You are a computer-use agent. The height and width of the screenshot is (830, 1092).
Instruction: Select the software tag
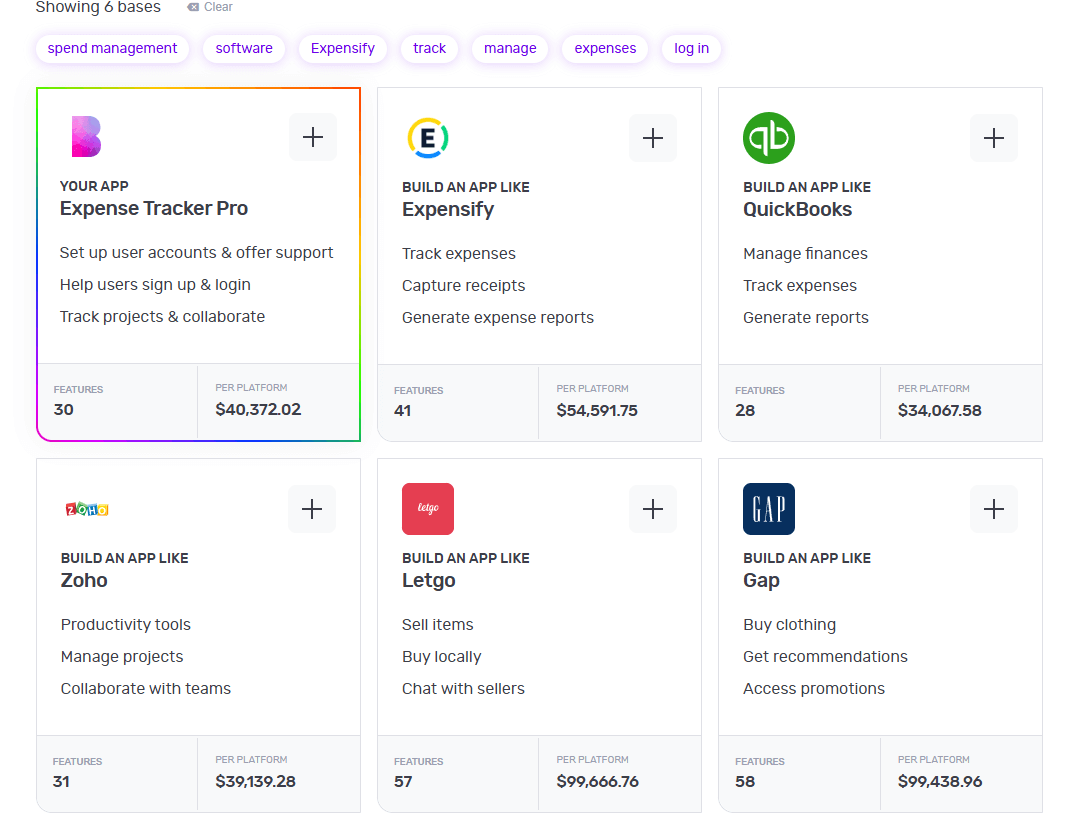244,49
